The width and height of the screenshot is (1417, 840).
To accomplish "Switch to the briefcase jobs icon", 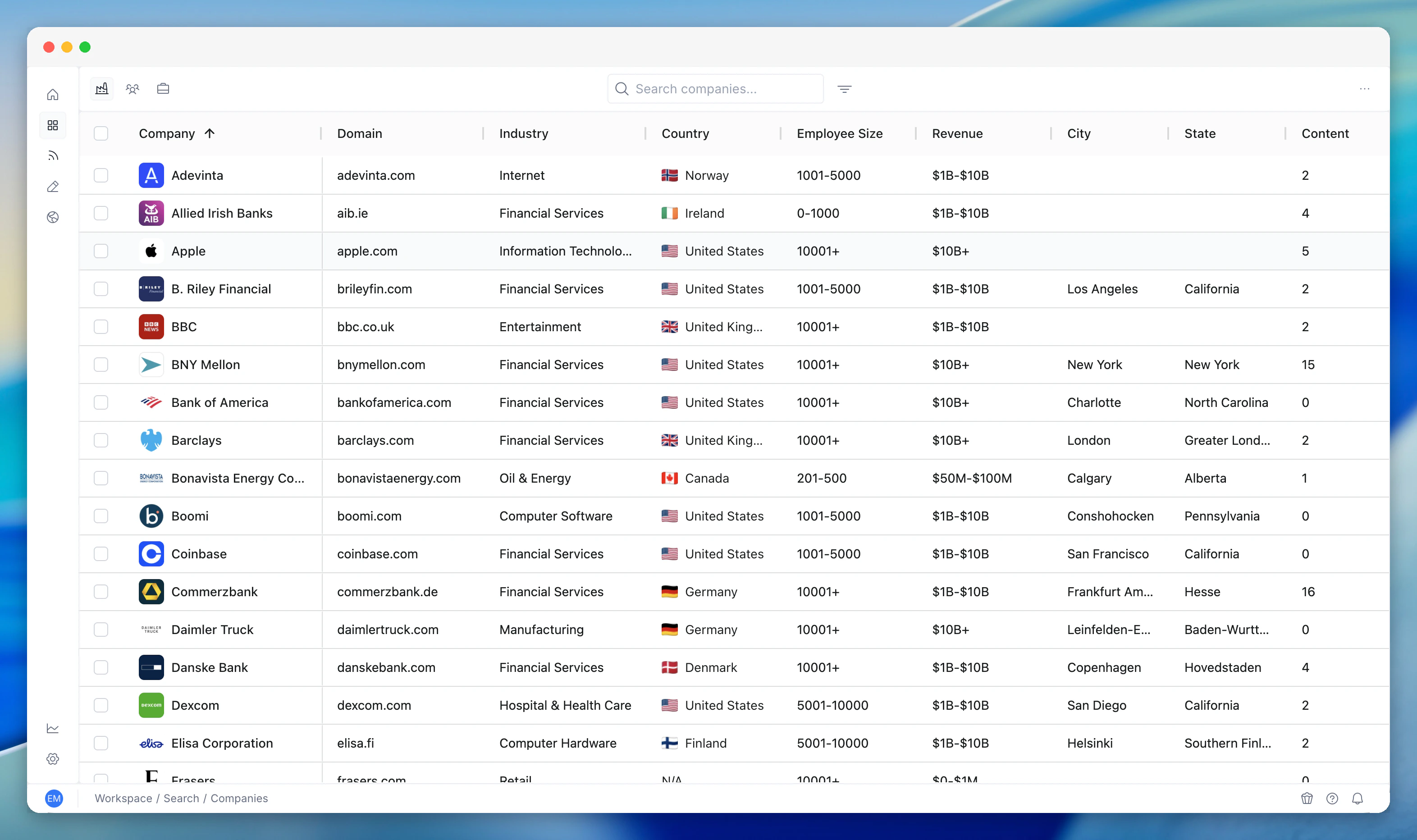I will (163, 89).
